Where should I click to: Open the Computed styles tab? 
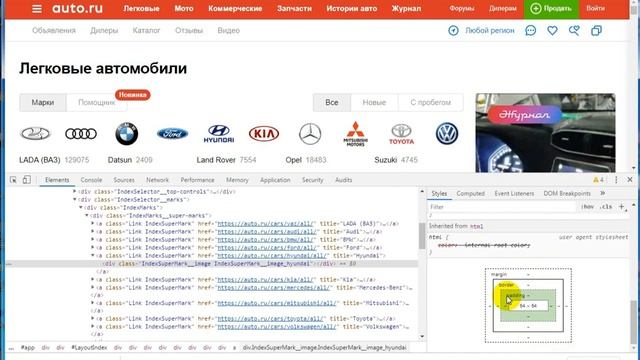(470, 193)
